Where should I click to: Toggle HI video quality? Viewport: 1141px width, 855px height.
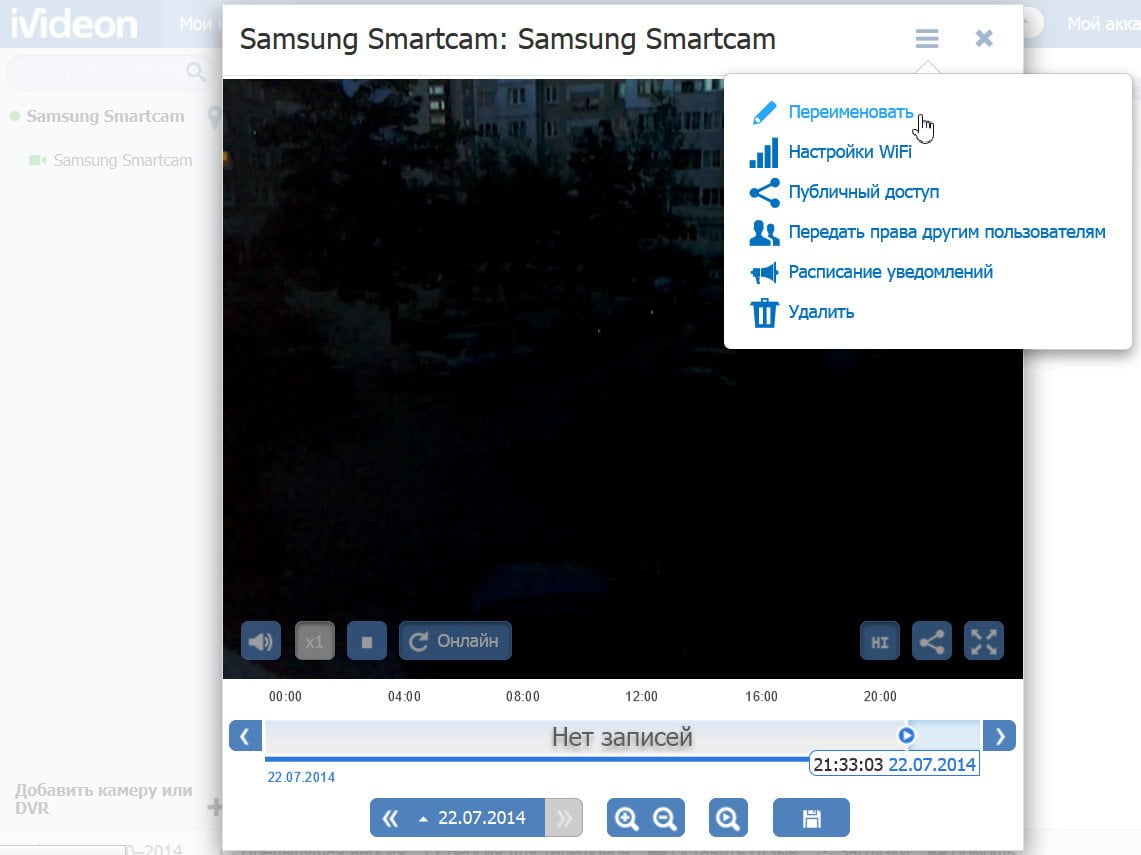point(880,641)
